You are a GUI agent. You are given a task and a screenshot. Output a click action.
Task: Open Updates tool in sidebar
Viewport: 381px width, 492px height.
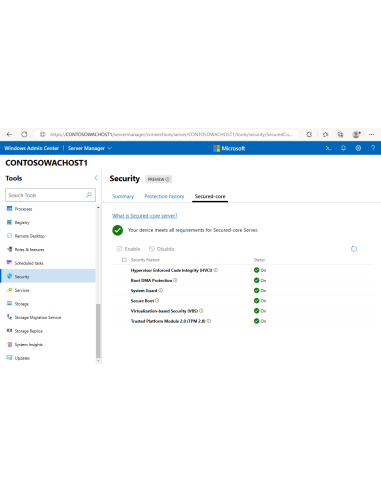click(x=48, y=358)
